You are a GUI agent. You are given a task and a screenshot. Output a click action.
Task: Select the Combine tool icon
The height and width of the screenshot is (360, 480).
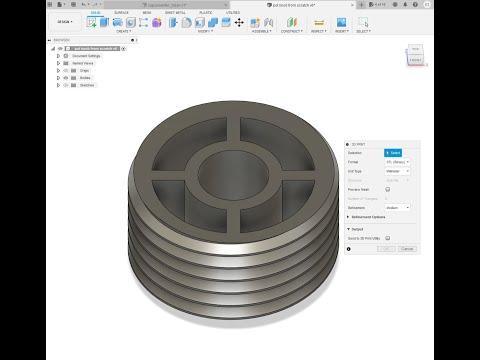click(213, 22)
